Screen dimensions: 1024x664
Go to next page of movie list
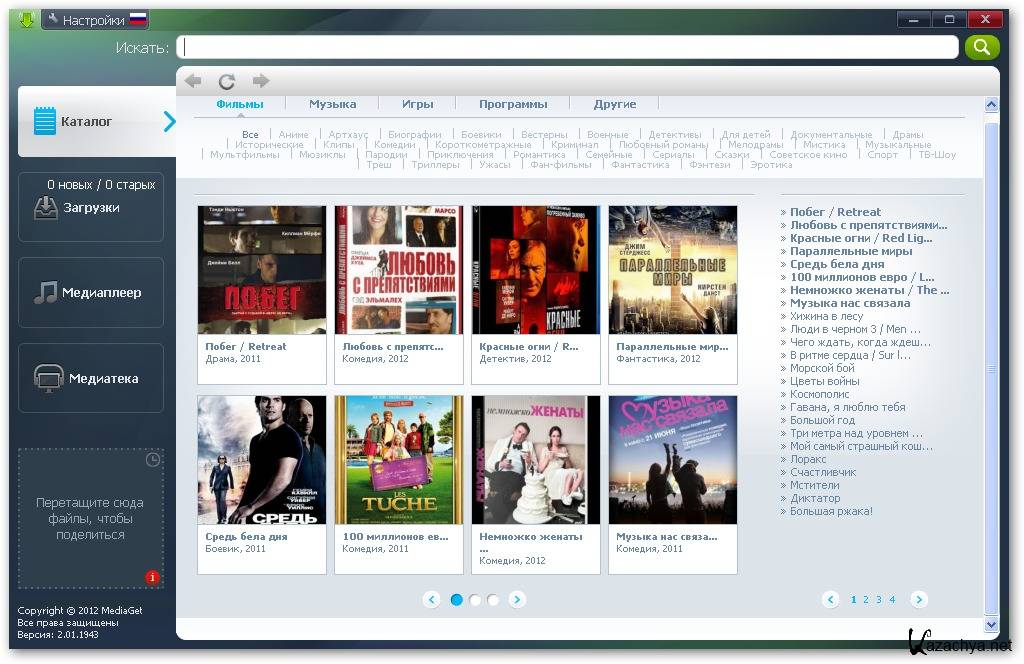919,600
